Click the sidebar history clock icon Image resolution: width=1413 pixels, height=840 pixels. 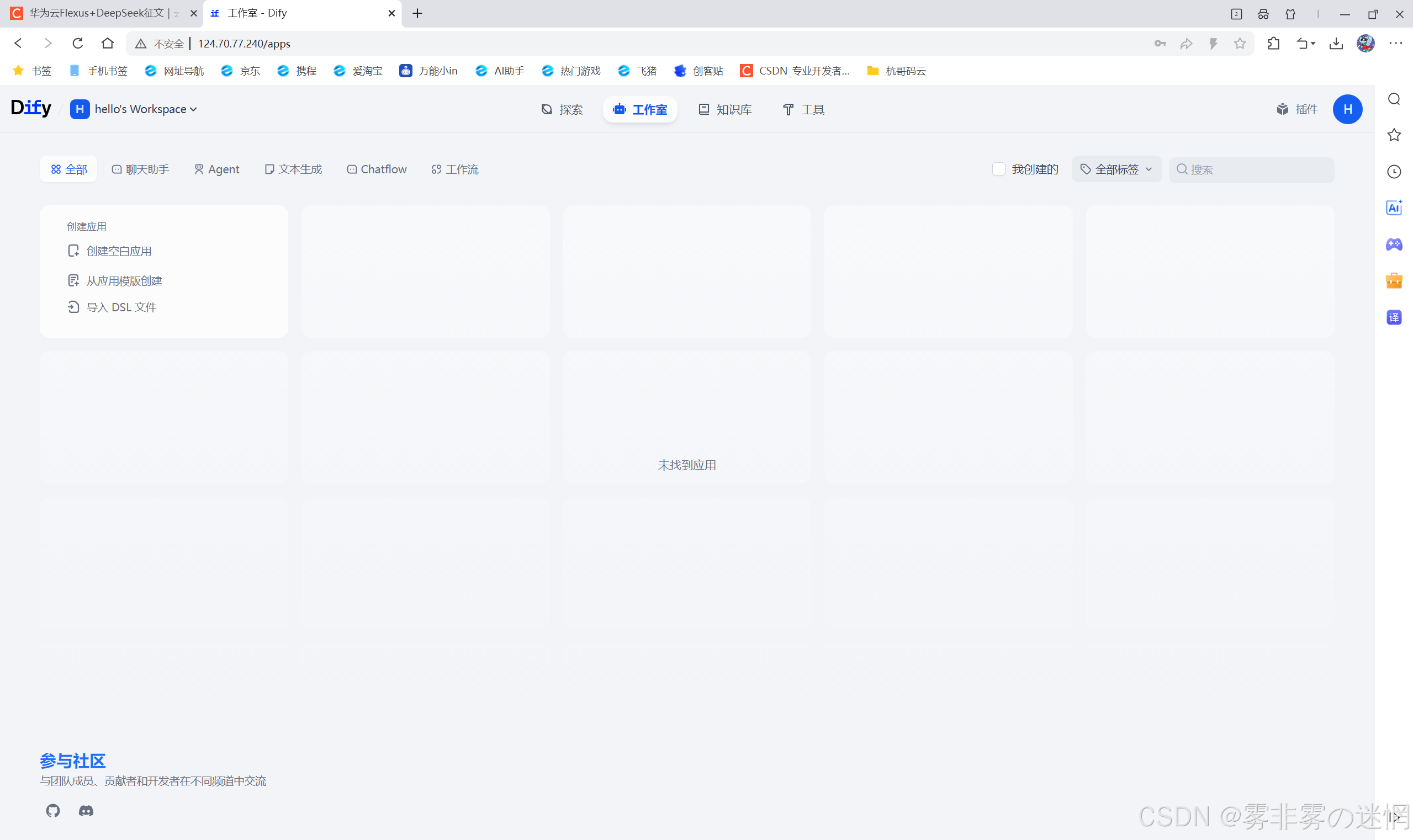click(x=1393, y=172)
